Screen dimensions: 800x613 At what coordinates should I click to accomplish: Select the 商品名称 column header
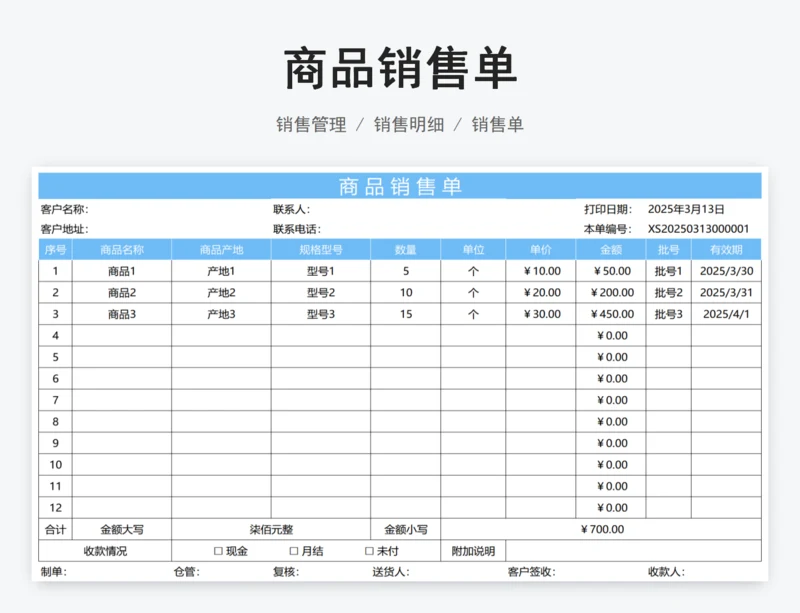122,250
